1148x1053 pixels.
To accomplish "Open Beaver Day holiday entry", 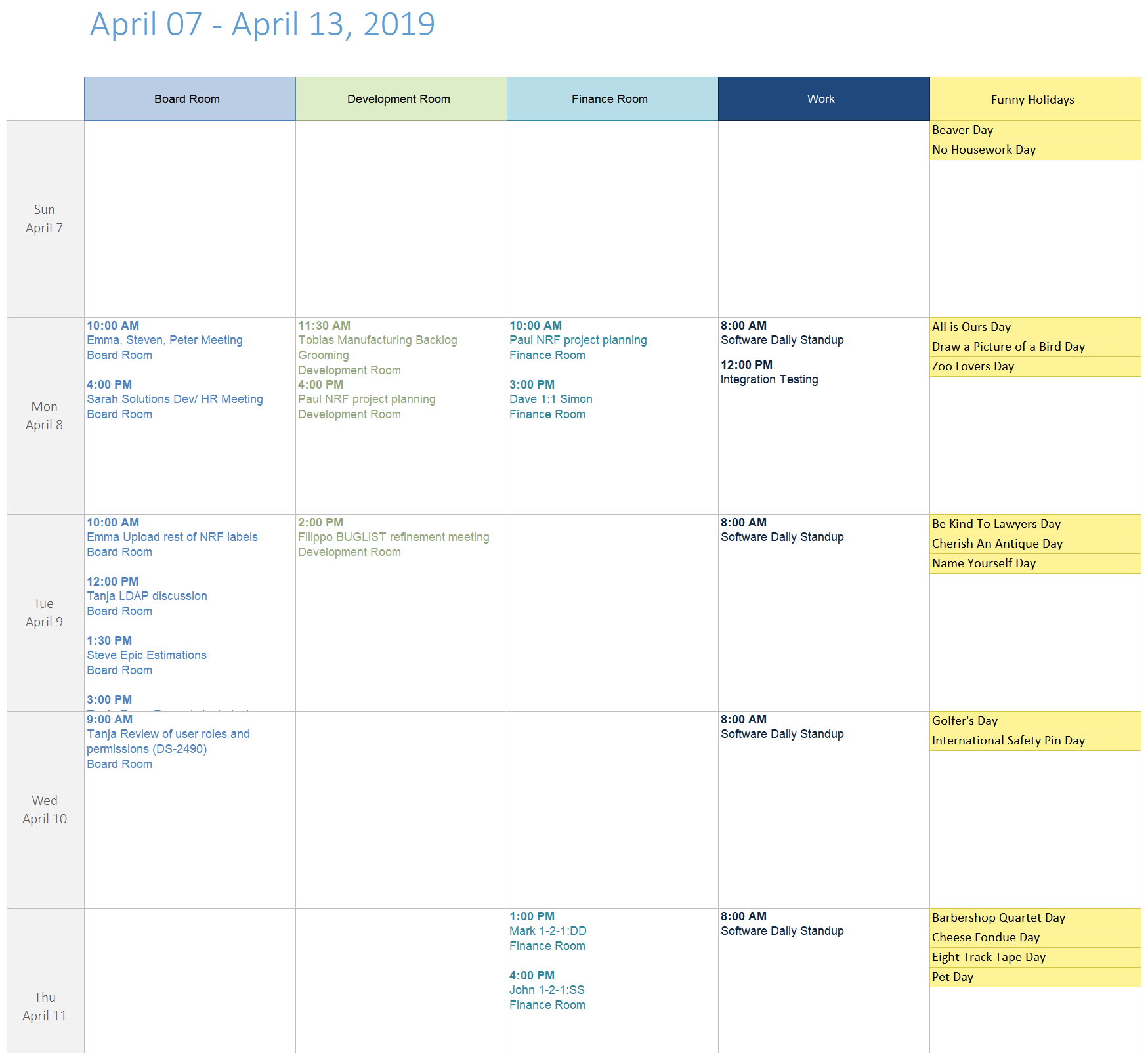I will click(1035, 130).
